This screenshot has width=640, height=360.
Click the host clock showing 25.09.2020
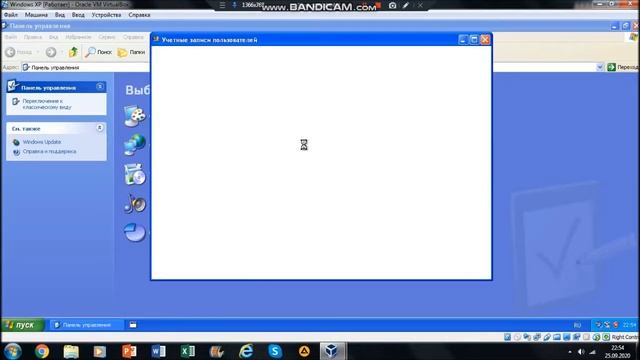(x=618, y=351)
